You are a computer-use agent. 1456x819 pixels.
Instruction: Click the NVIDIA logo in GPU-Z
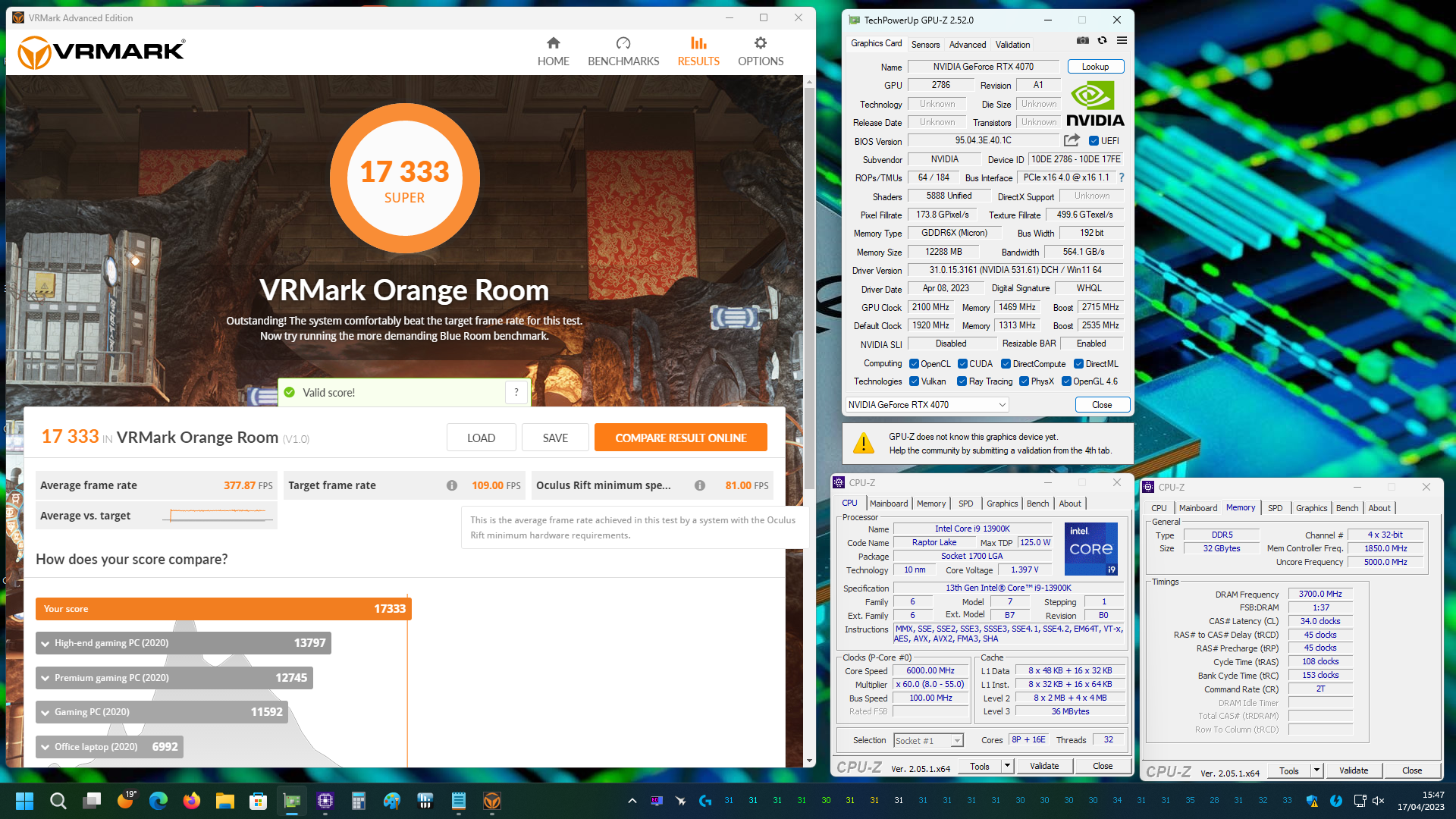point(1095,105)
